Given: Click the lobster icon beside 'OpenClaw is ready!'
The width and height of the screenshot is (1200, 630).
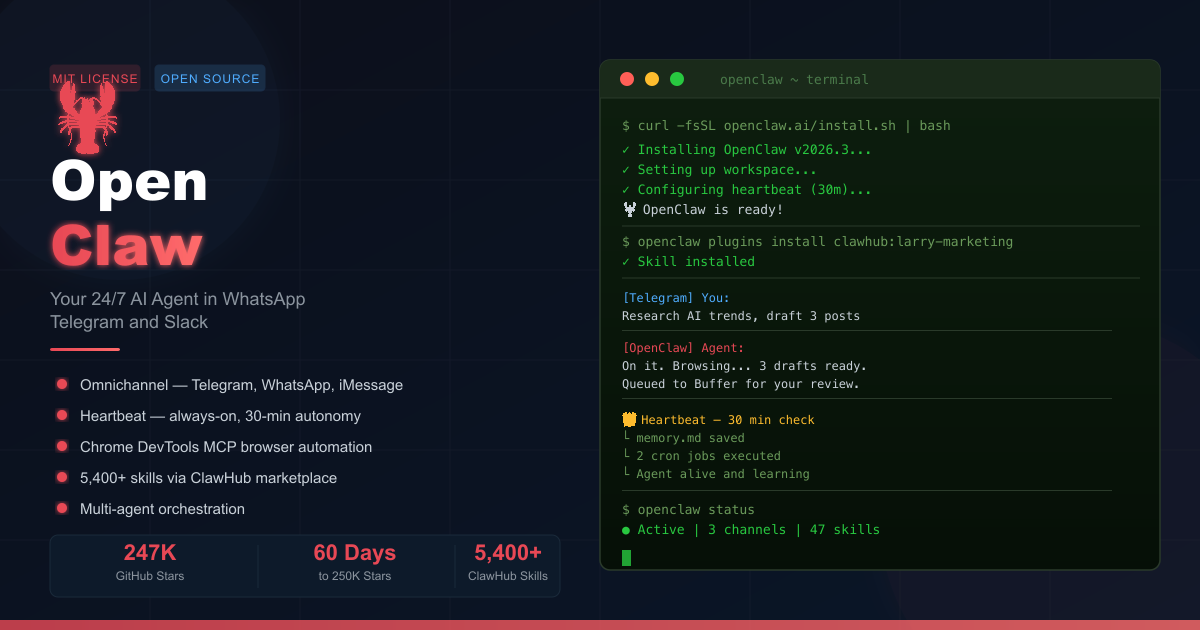Looking at the screenshot, I should (x=628, y=209).
